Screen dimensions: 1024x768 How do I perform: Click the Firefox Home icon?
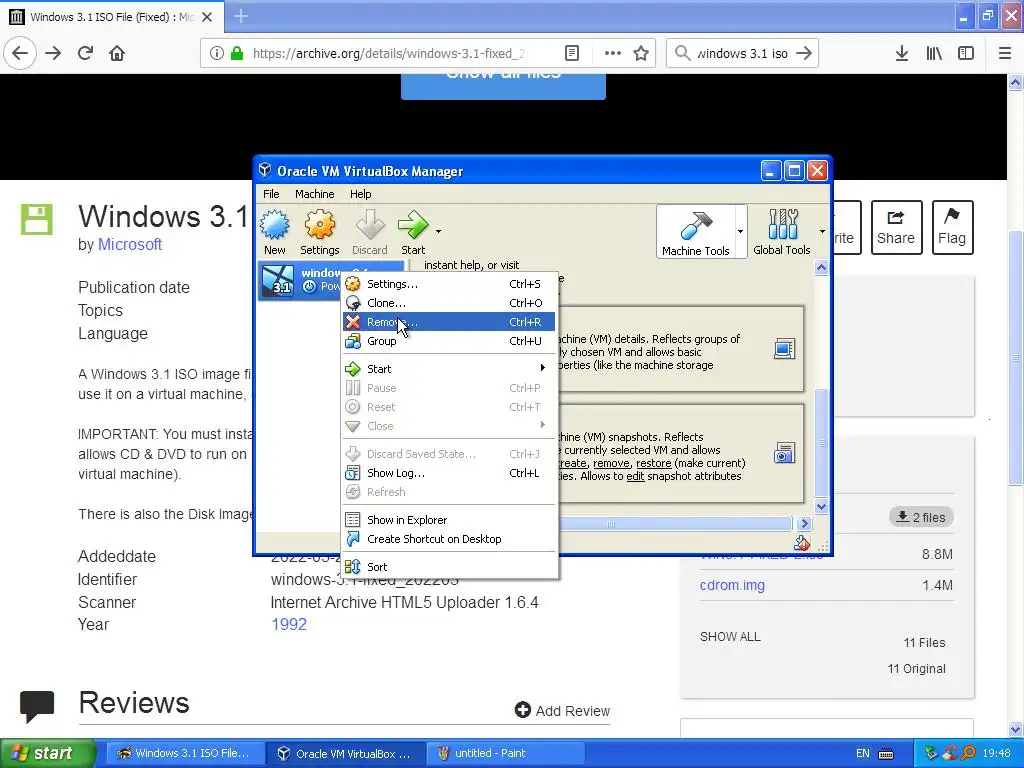[x=117, y=54]
